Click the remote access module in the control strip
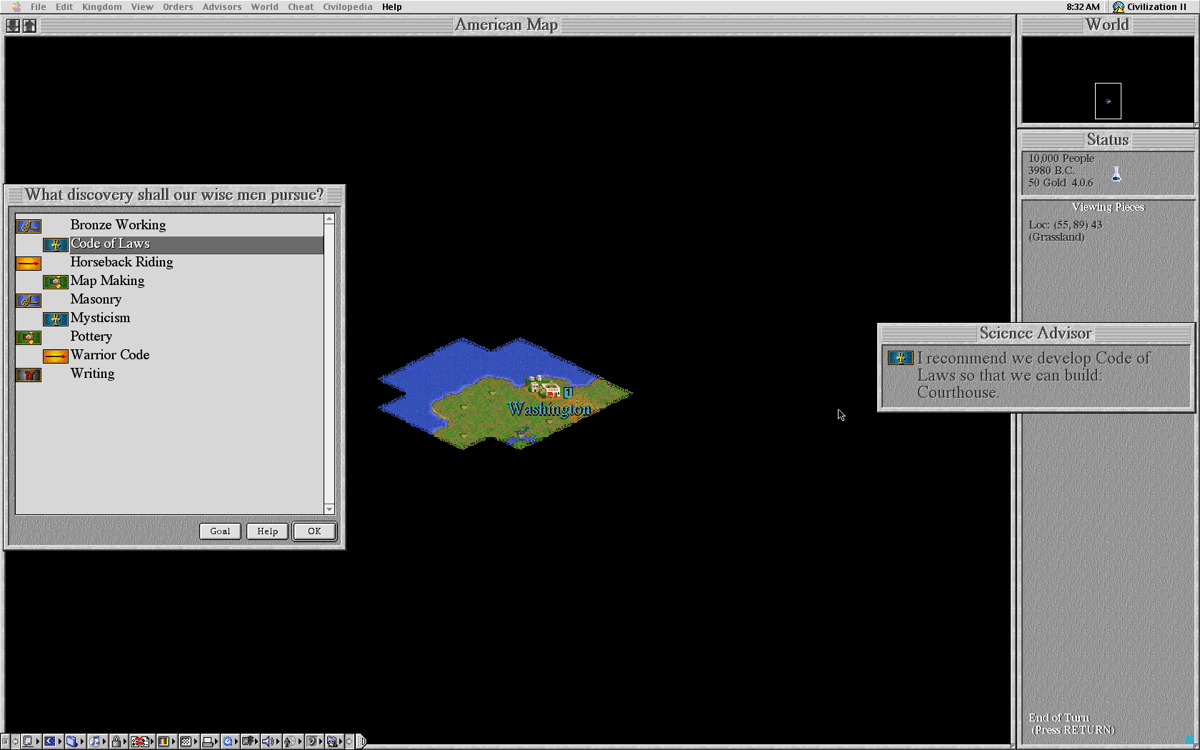The height and width of the screenshot is (750, 1200). pyautogui.click(x=248, y=741)
